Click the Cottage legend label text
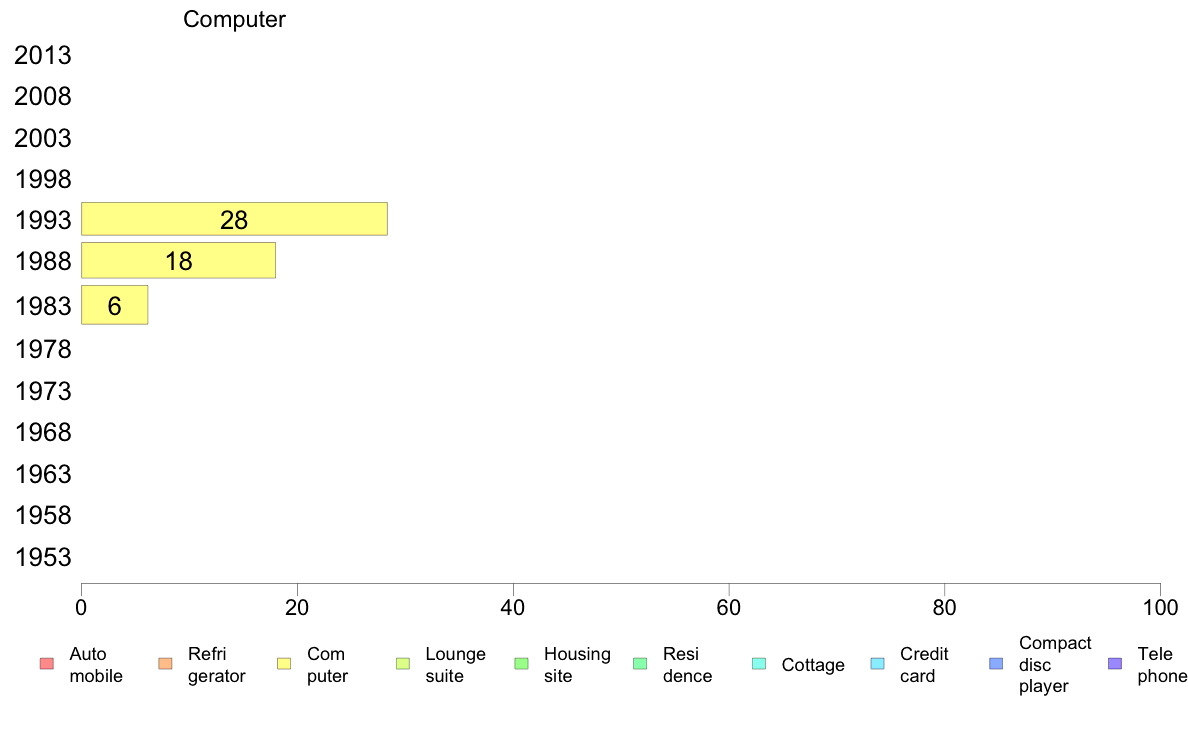This screenshot has height=736, width=1188. coord(813,665)
